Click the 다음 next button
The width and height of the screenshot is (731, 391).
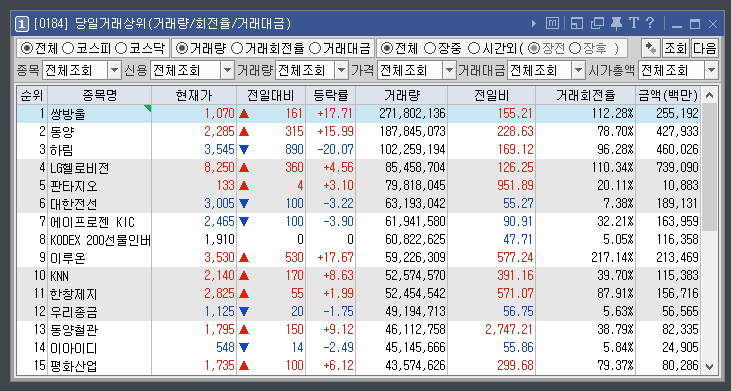pos(705,48)
